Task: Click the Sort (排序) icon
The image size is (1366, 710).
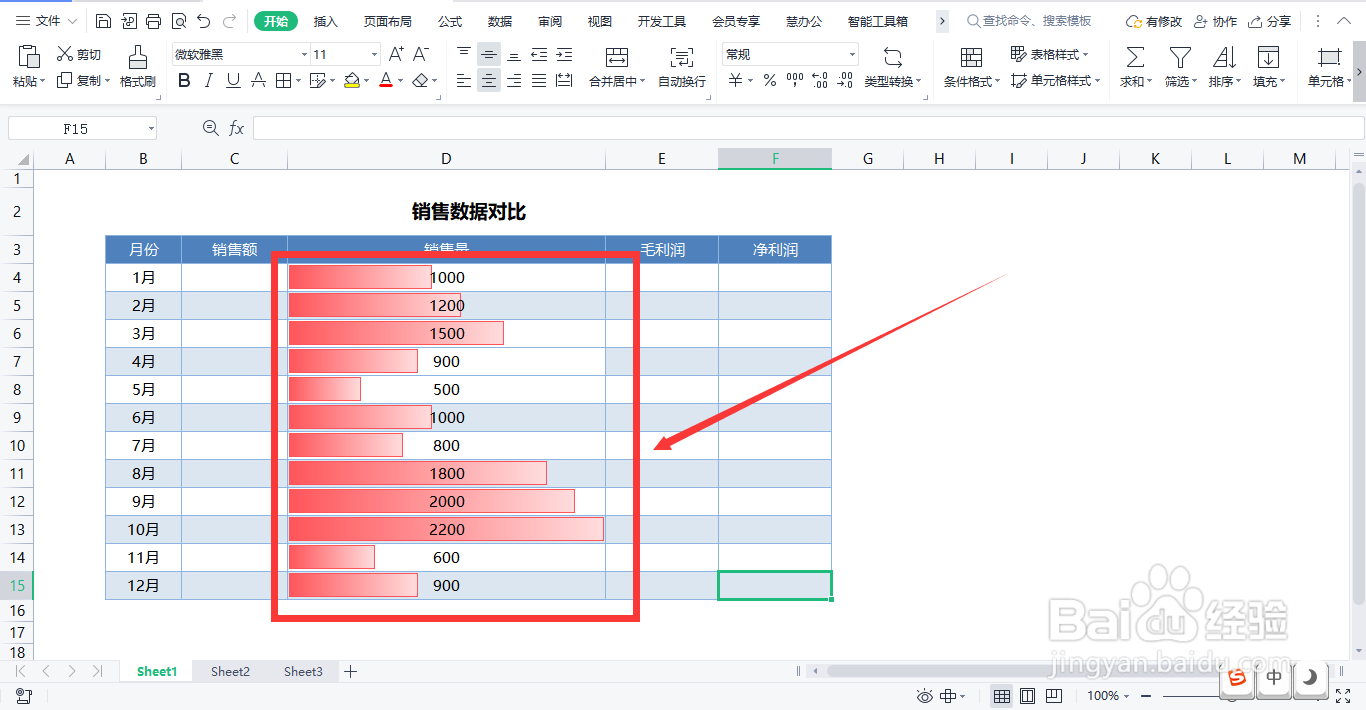Action: coord(1224,57)
